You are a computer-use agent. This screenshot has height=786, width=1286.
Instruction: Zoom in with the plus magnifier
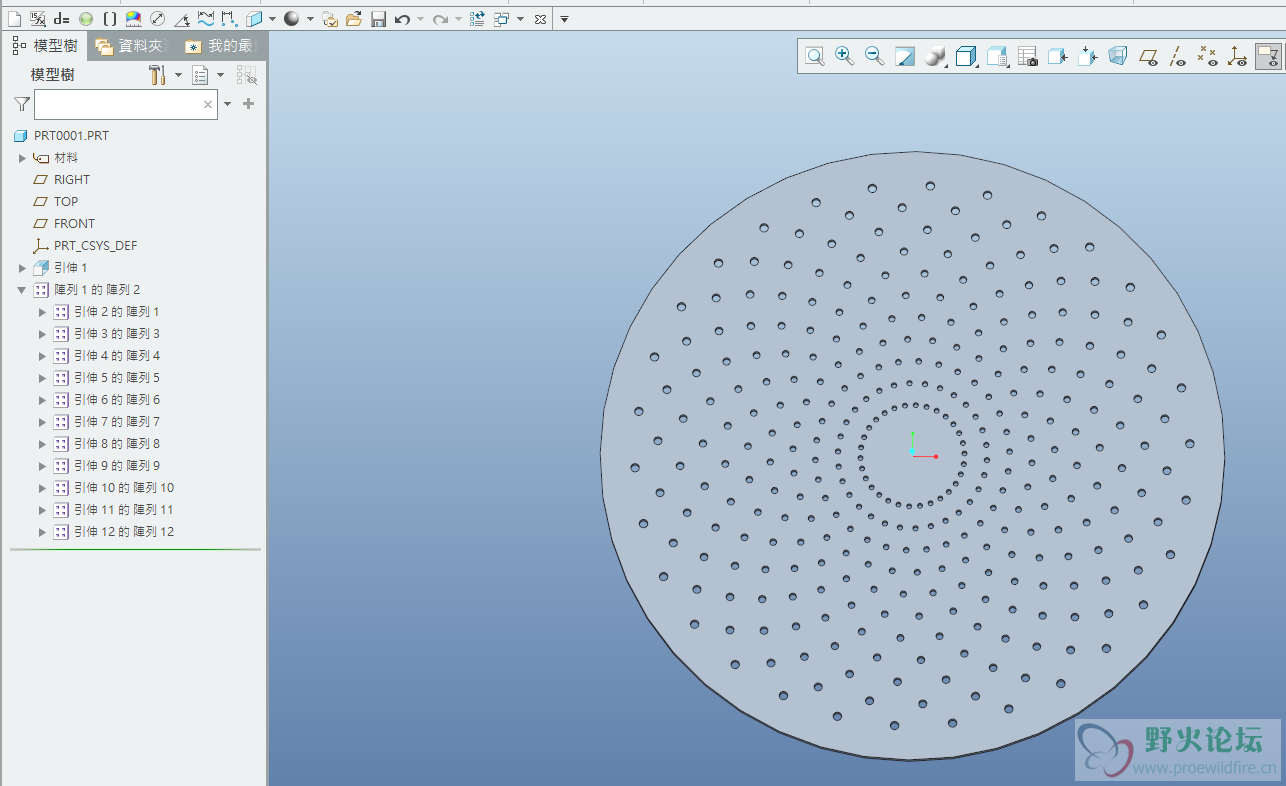click(x=844, y=57)
